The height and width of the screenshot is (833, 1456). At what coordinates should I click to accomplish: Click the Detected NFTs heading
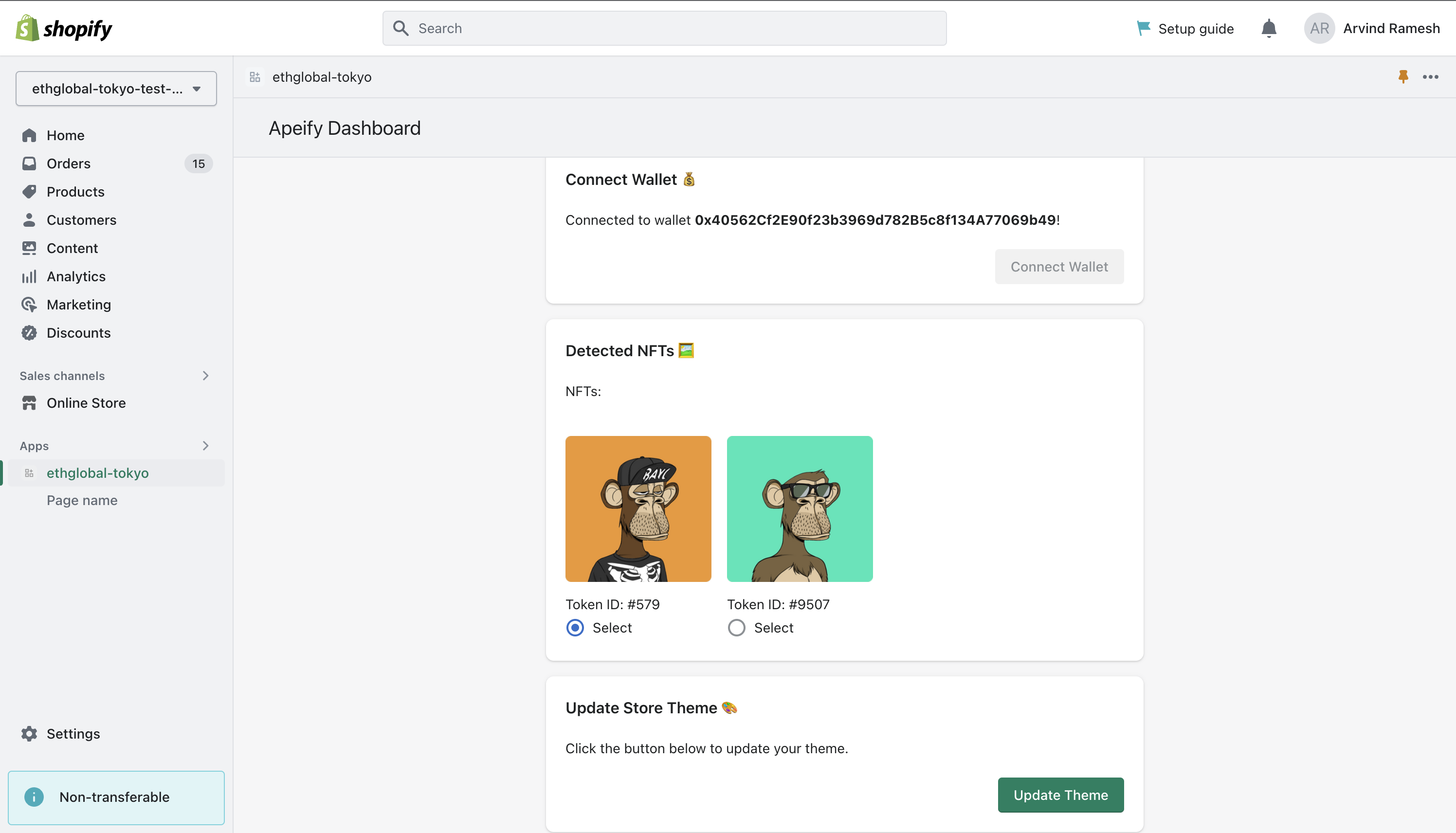629,350
